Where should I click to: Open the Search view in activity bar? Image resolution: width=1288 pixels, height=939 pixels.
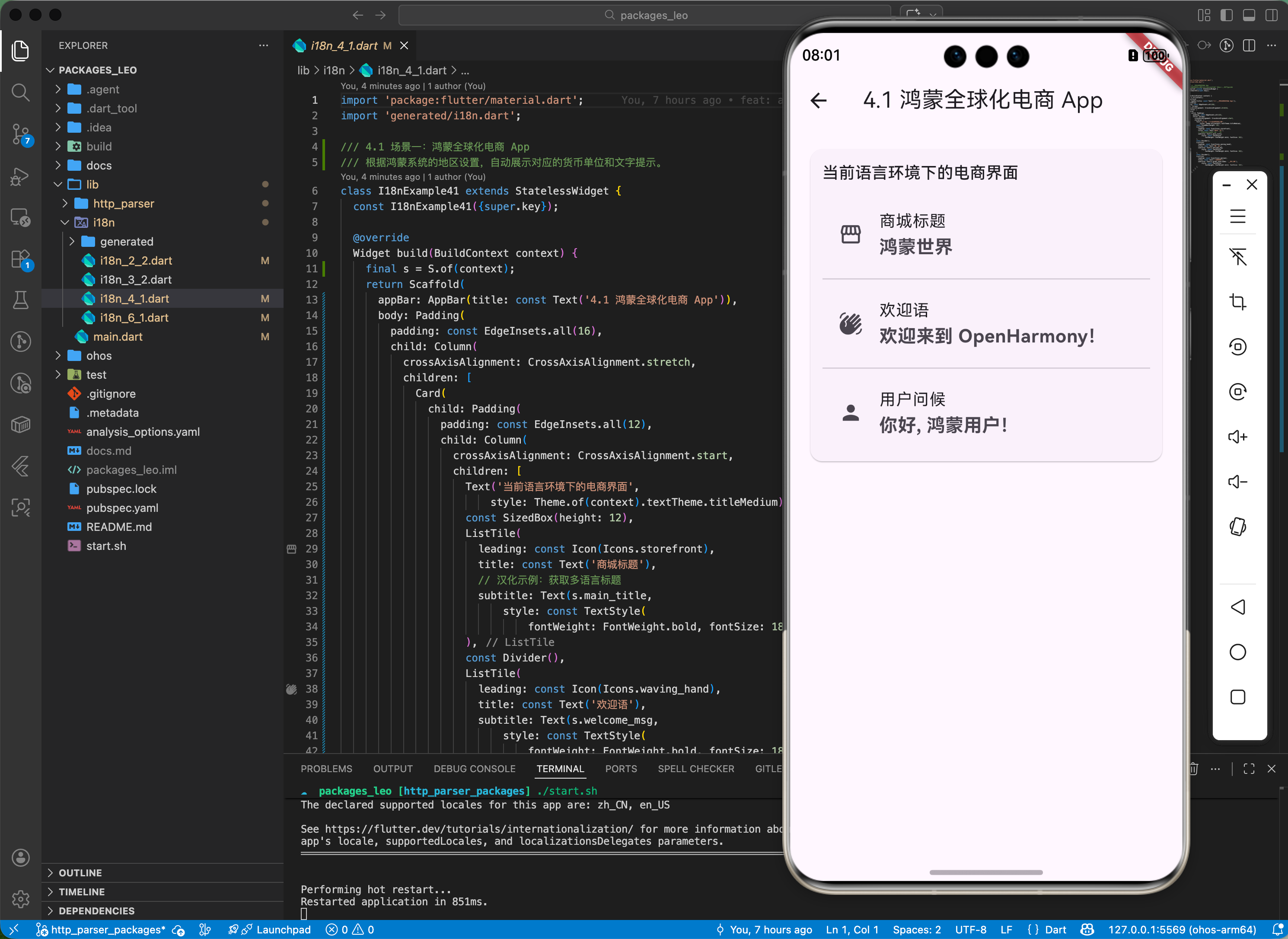[20, 92]
